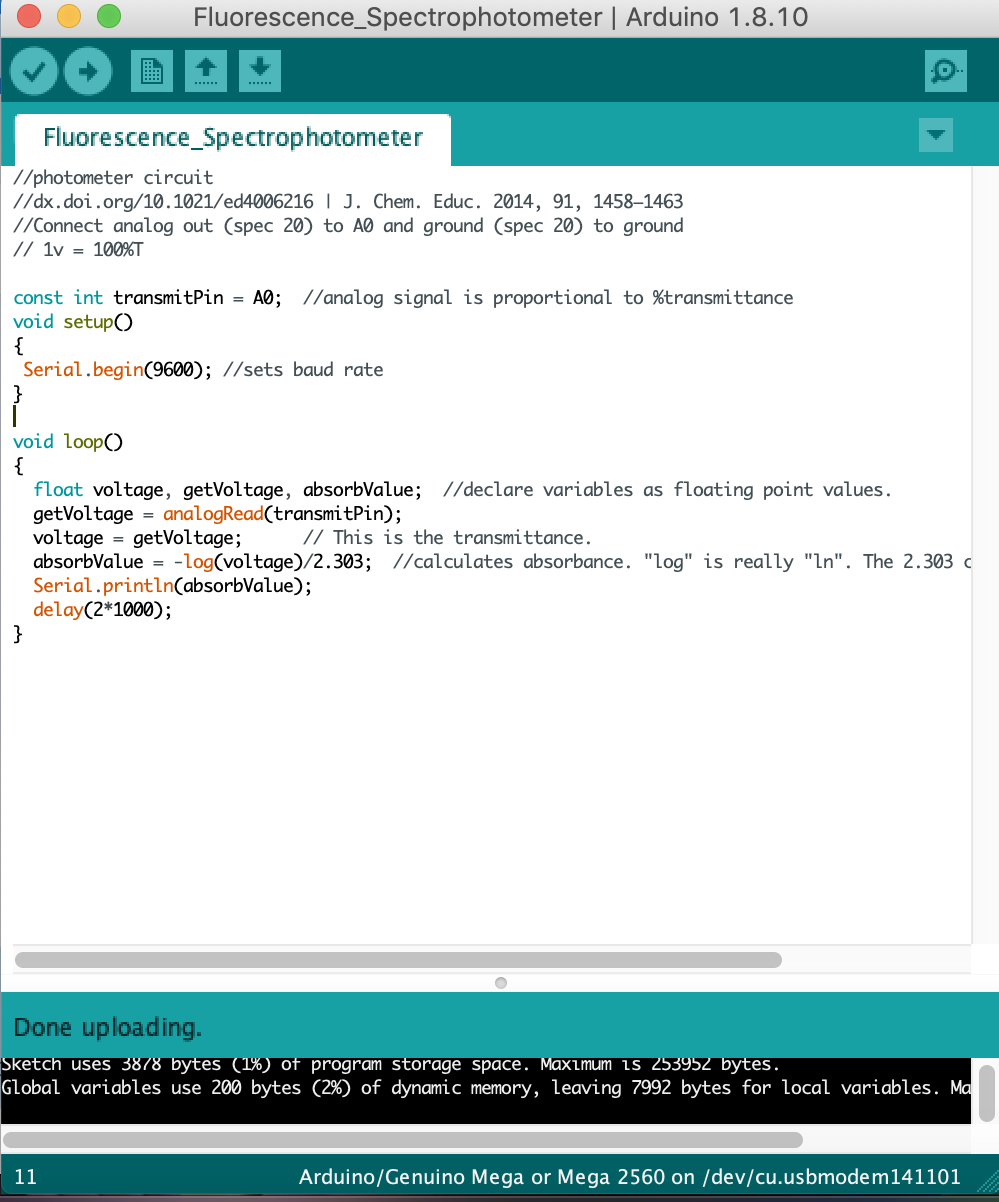999x1202 pixels.
Task: Click the "// 1v = 100%T" comment
Action: 78,250
